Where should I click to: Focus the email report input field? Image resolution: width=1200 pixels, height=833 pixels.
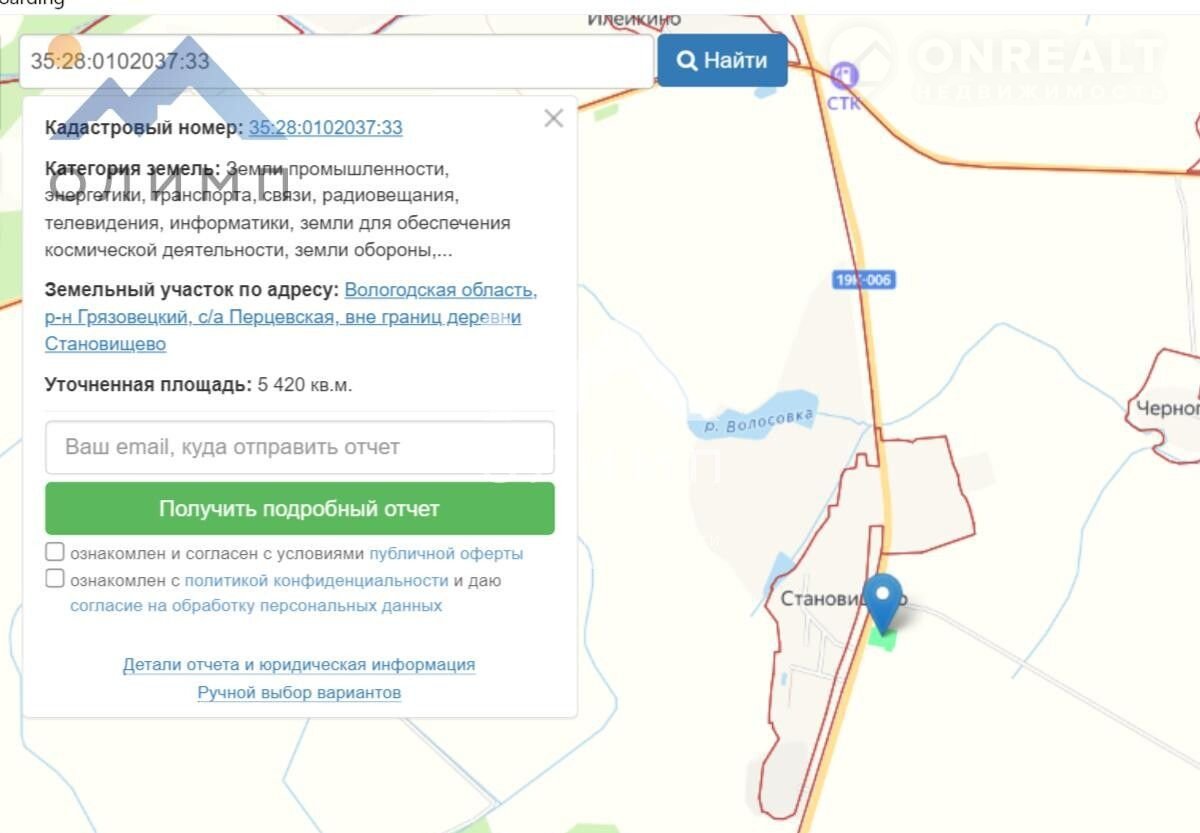[300, 447]
